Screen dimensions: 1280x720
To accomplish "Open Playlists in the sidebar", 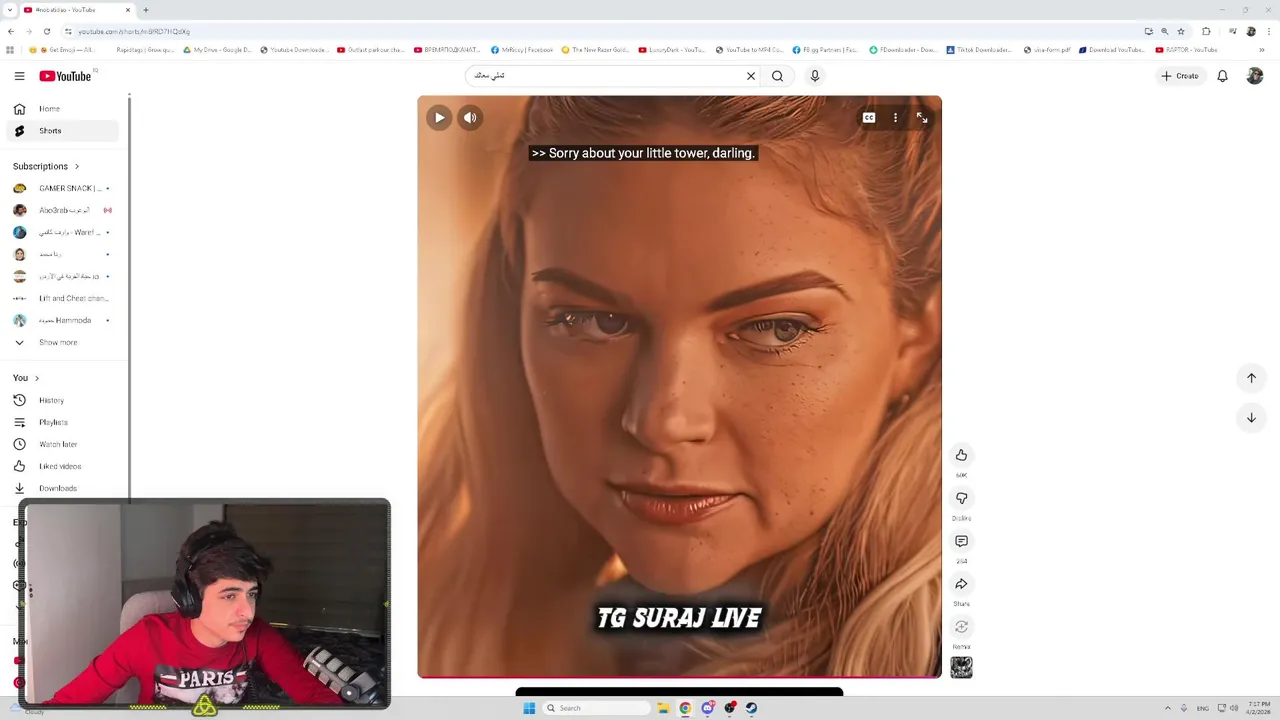I will (62, 422).
